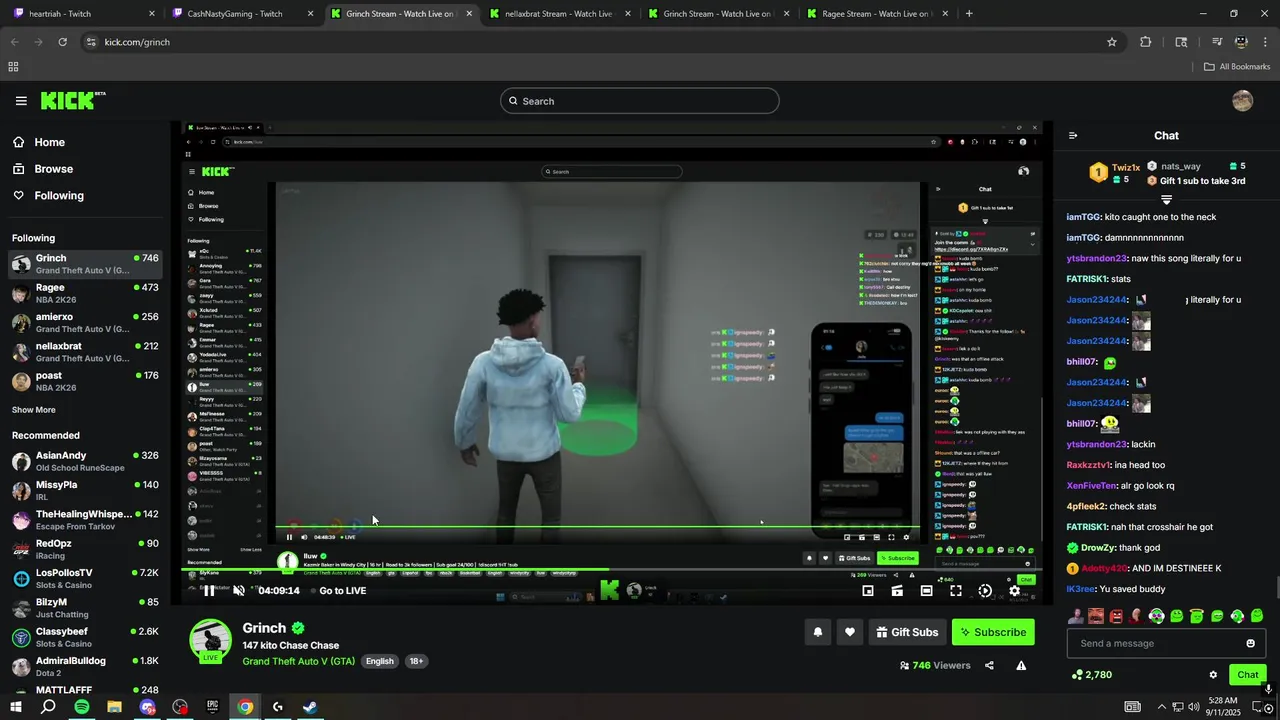This screenshot has width=1280, height=720.
Task: Click the Gift Subs button
Action: (907, 632)
